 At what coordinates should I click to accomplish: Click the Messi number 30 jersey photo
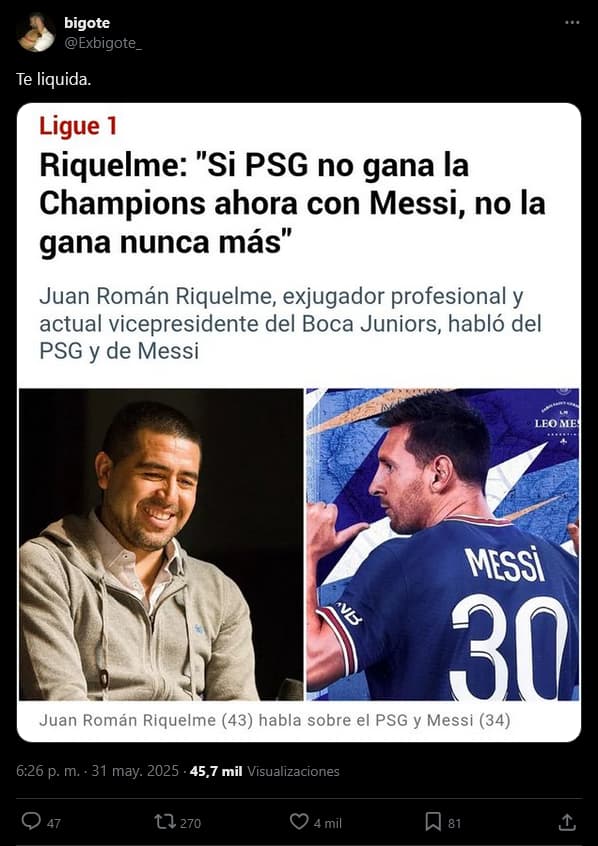[443, 544]
